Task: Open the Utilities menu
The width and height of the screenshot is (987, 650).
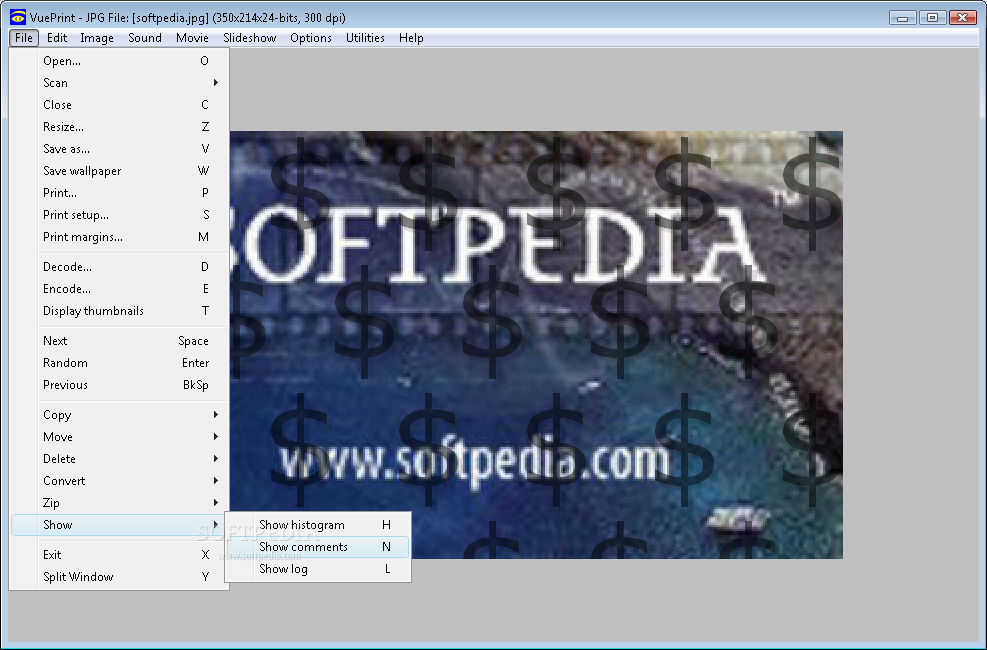Action: tap(365, 38)
